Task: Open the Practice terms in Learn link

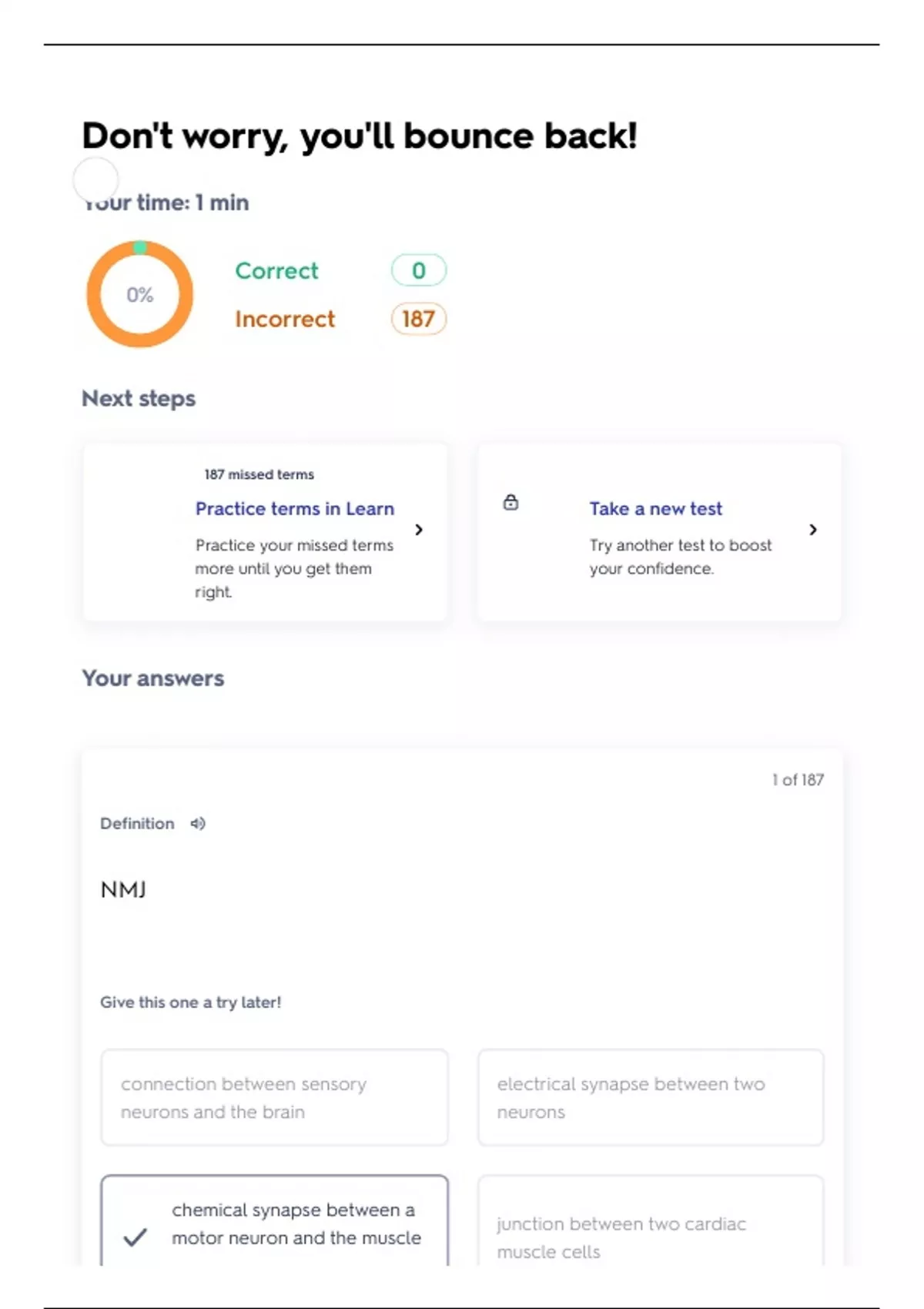Action: 295,509
